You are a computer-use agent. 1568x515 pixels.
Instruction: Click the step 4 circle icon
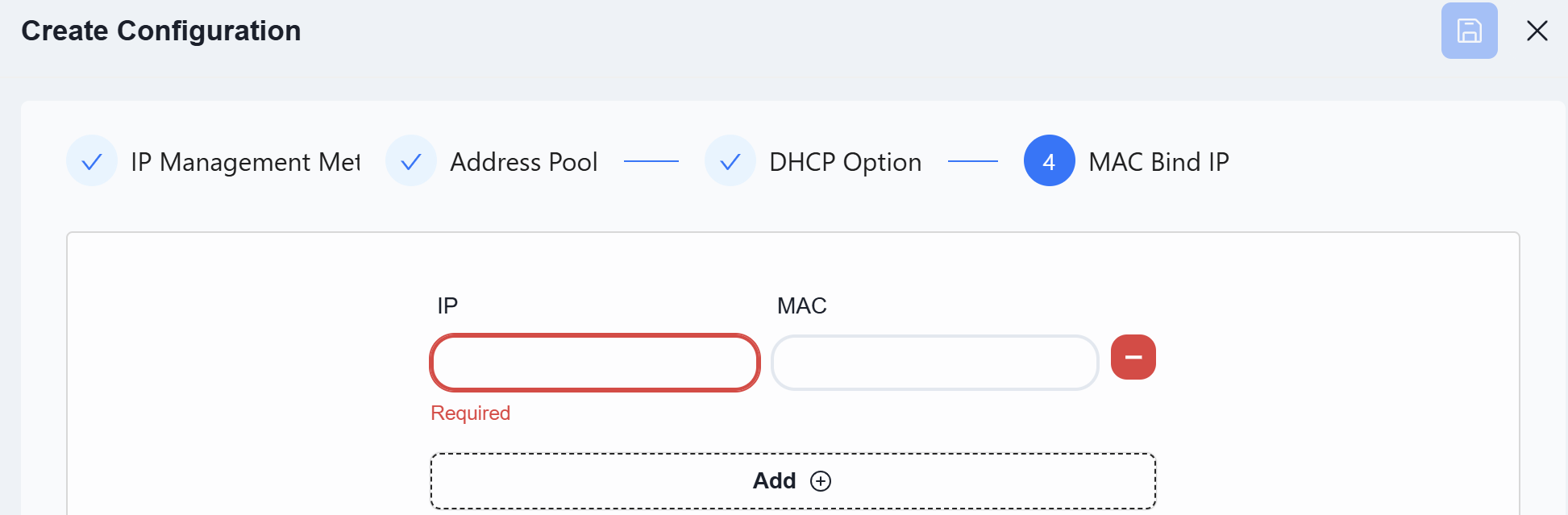pyautogui.click(x=1050, y=161)
